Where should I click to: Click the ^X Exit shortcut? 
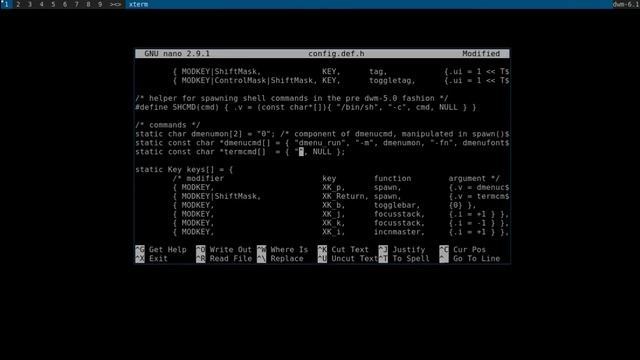point(151,258)
